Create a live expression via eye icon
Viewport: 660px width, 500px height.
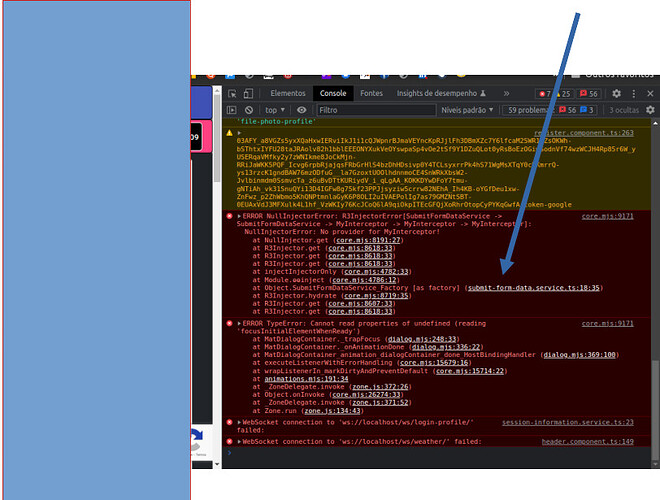click(x=301, y=110)
